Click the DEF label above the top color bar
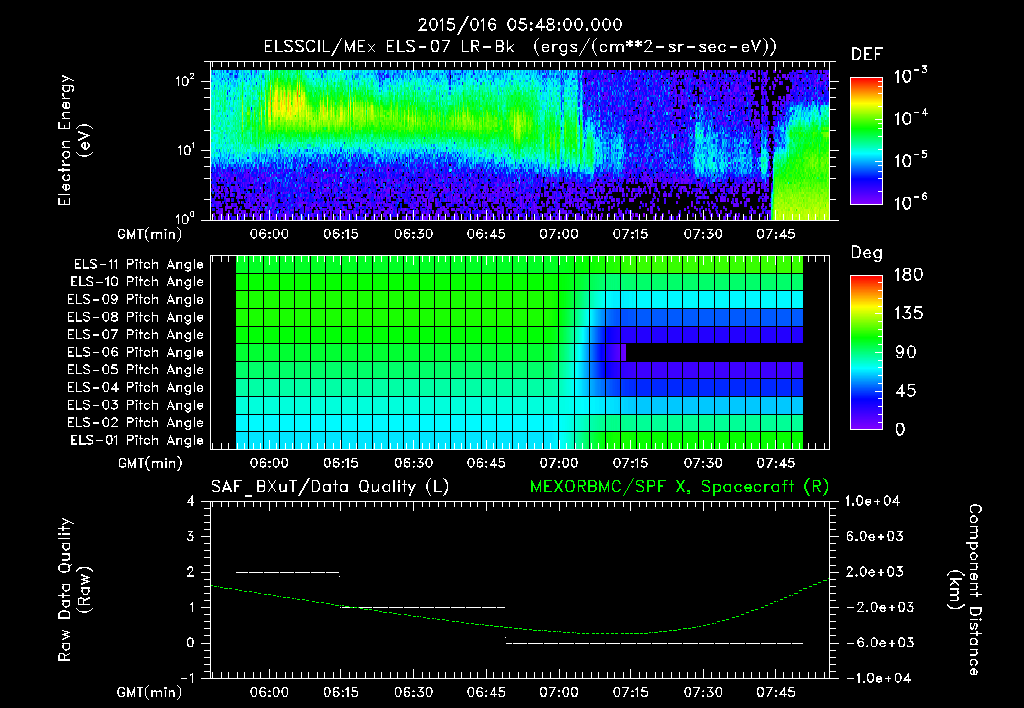1024x708 pixels. pyautogui.click(x=867, y=54)
